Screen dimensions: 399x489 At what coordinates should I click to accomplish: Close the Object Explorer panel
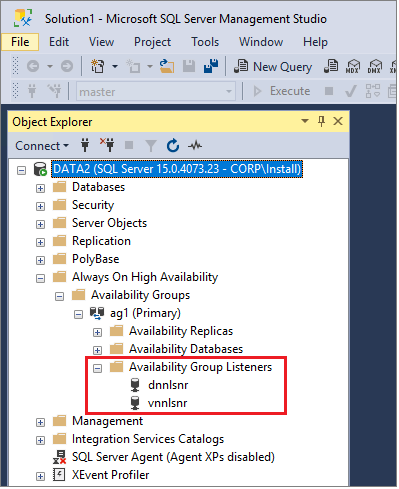338,121
